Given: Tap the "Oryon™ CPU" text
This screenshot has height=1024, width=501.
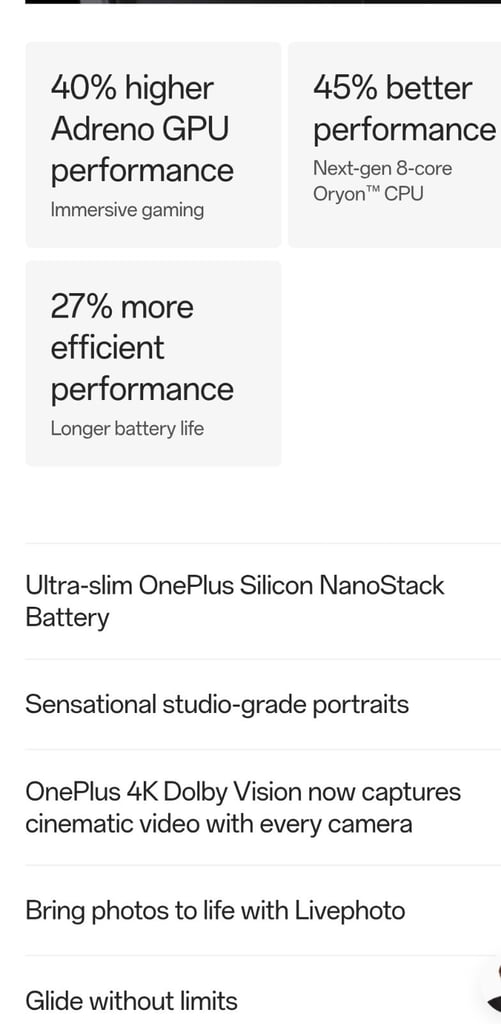Looking at the screenshot, I should click(x=368, y=194).
